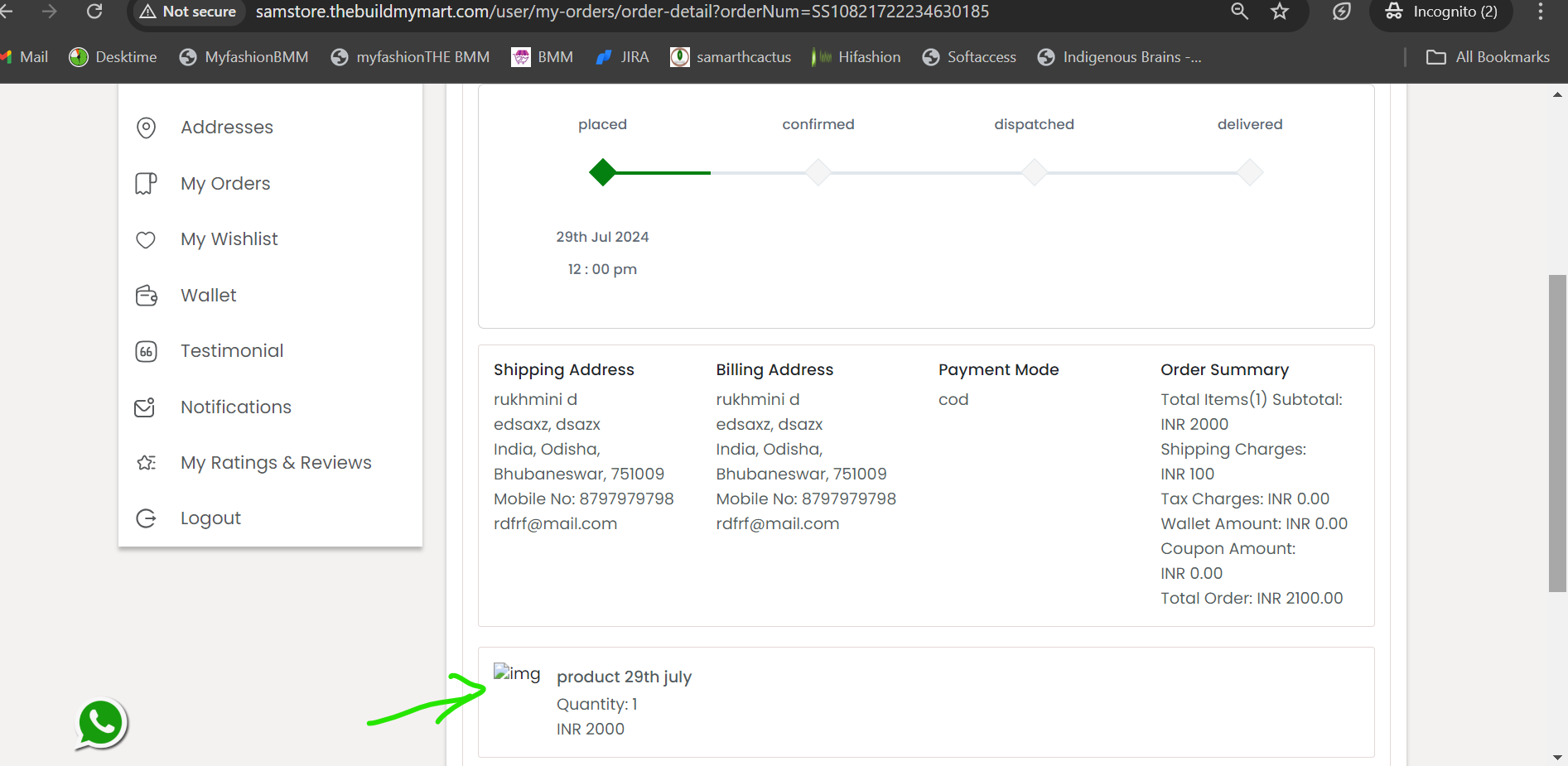
Task: Open the myfashionTHE BMM bookmark
Action: coord(410,57)
